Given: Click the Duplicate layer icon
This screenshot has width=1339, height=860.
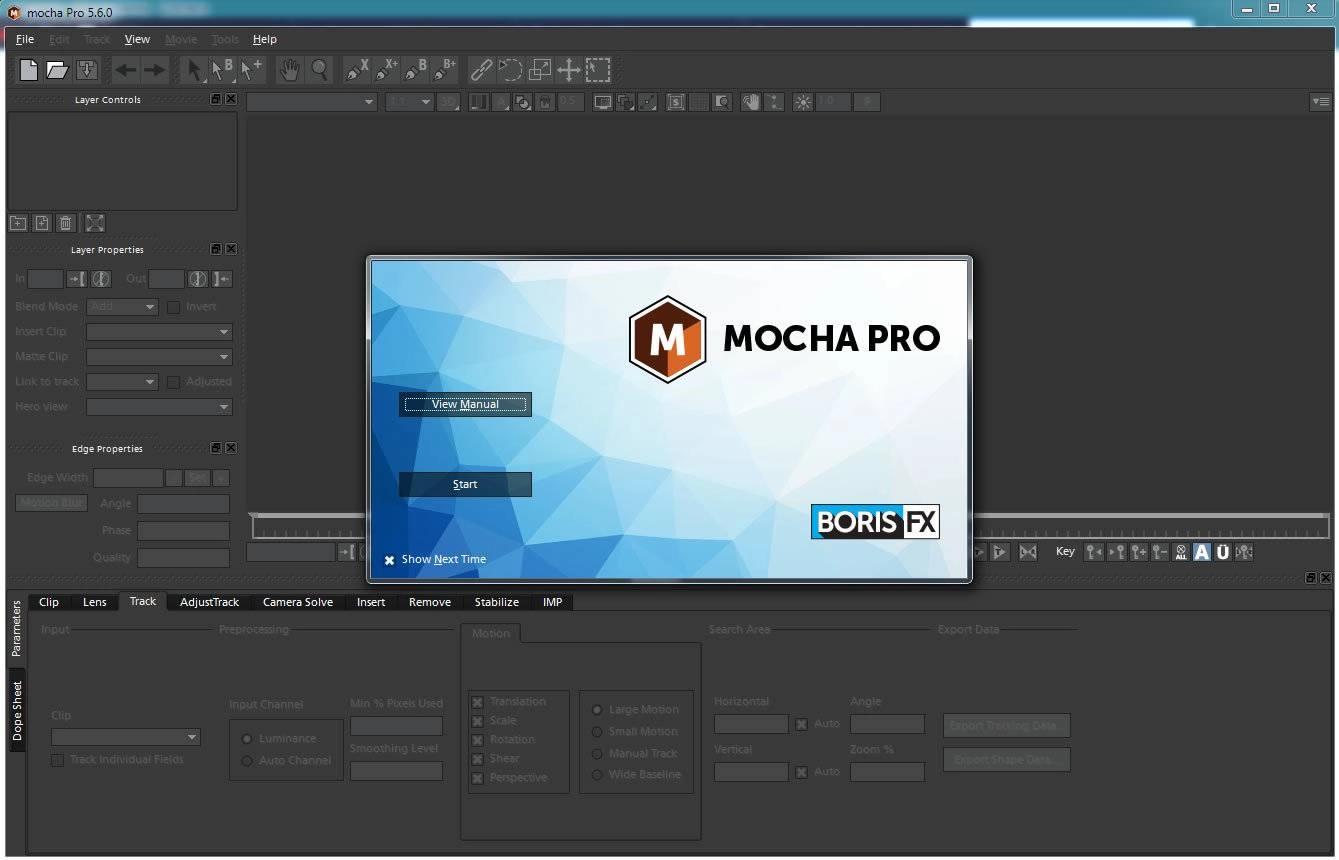Looking at the screenshot, I should [x=42, y=223].
